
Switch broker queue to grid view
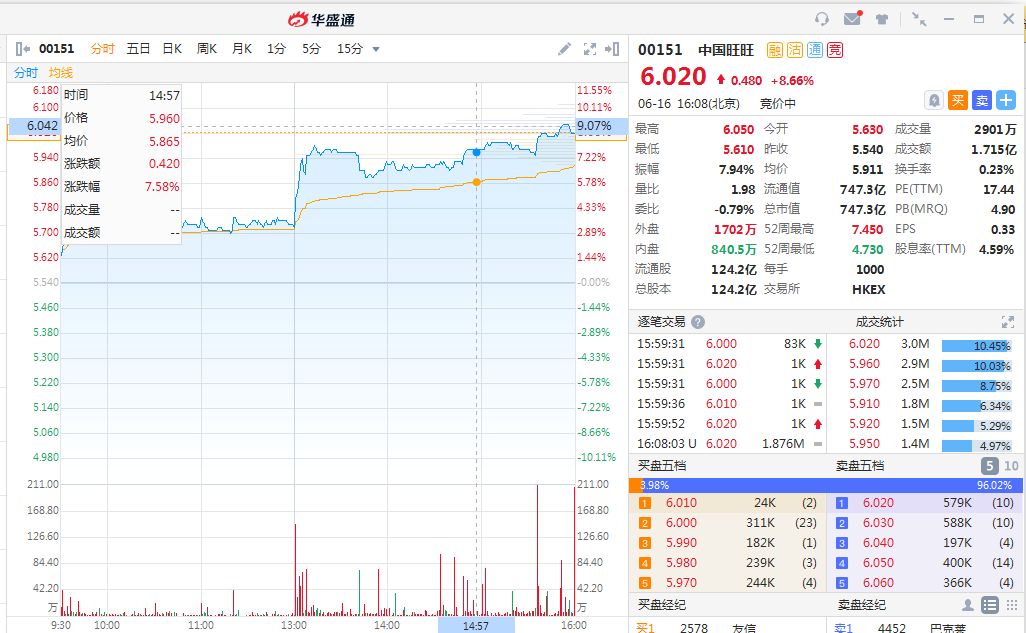point(1012,605)
